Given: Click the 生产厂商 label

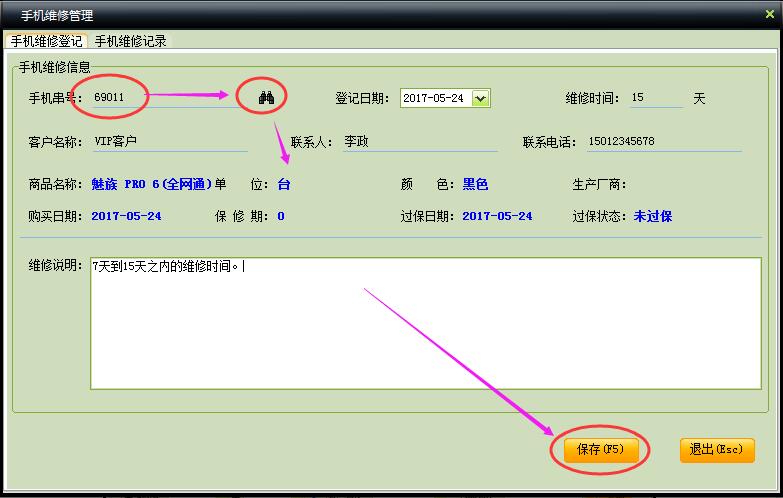Looking at the screenshot, I should click(599, 185).
